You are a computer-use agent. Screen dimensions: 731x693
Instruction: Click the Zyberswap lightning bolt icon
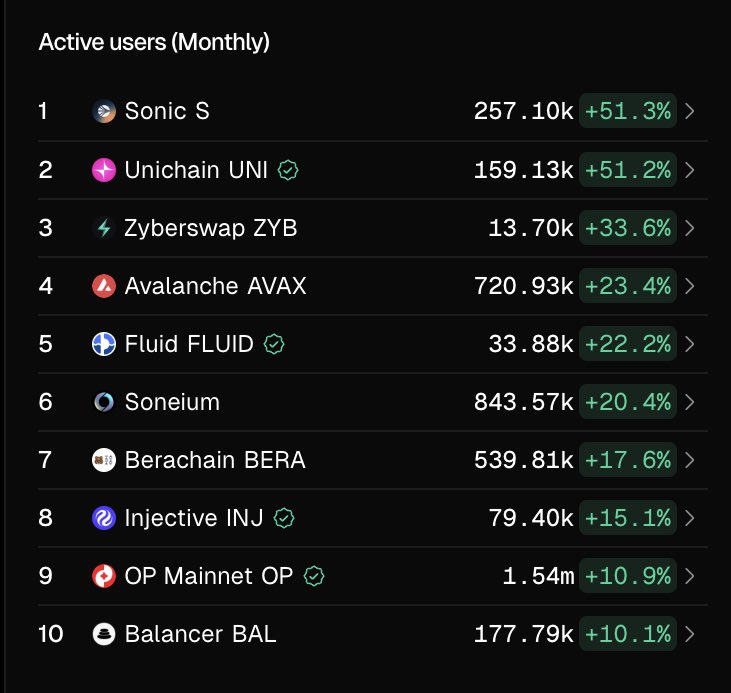104,228
